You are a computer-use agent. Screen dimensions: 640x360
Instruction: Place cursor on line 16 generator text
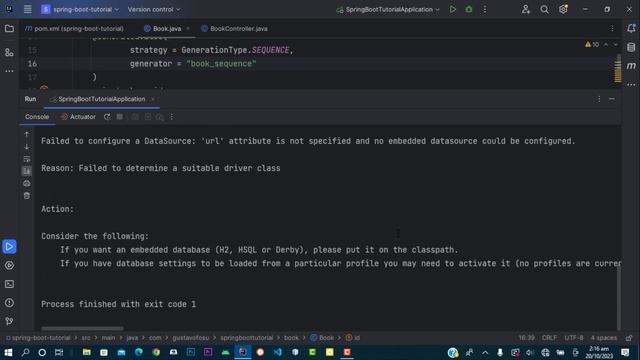point(193,64)
